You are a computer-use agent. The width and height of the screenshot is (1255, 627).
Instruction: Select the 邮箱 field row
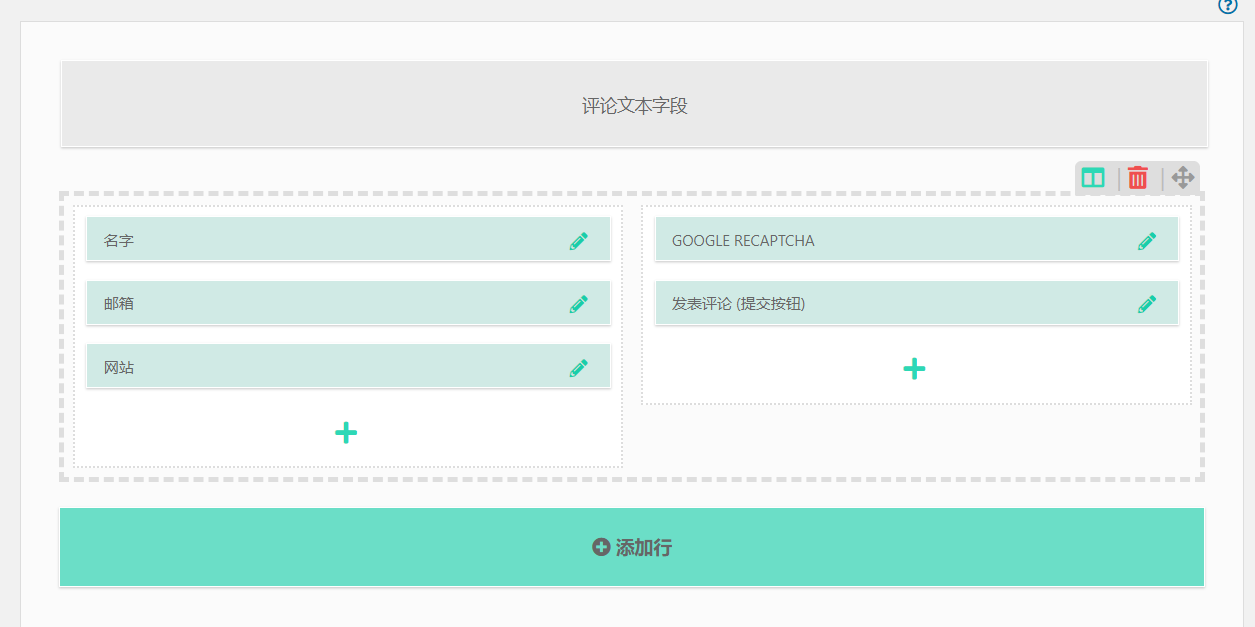point(348,303)
